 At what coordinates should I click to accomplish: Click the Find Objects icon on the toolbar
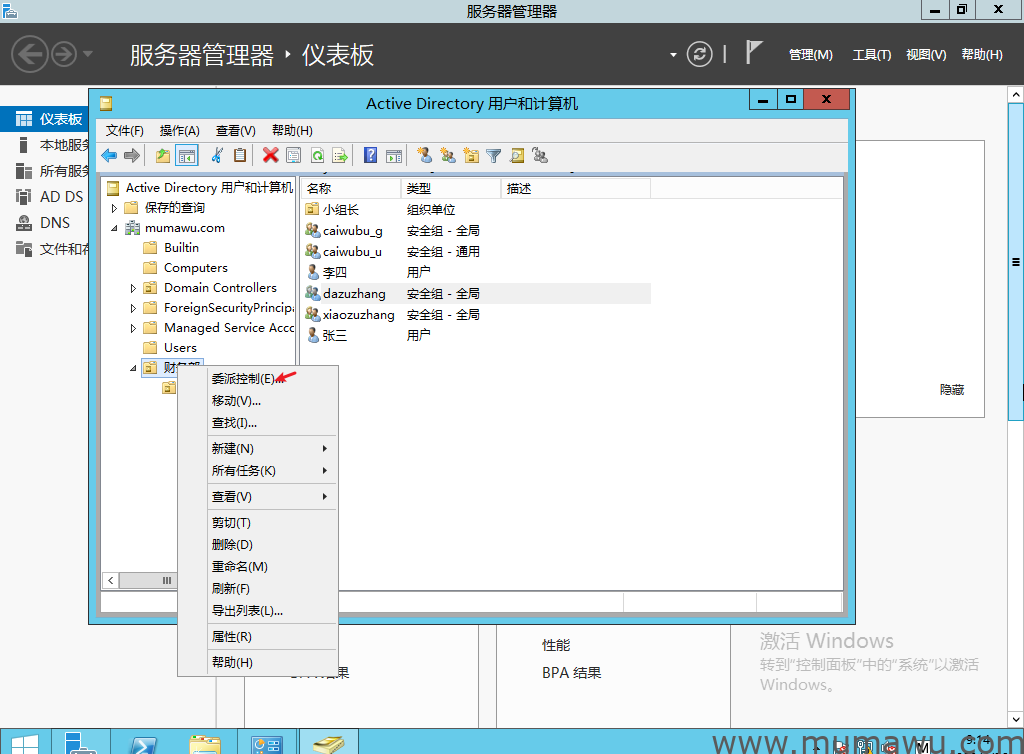click(x=516, y=155)
